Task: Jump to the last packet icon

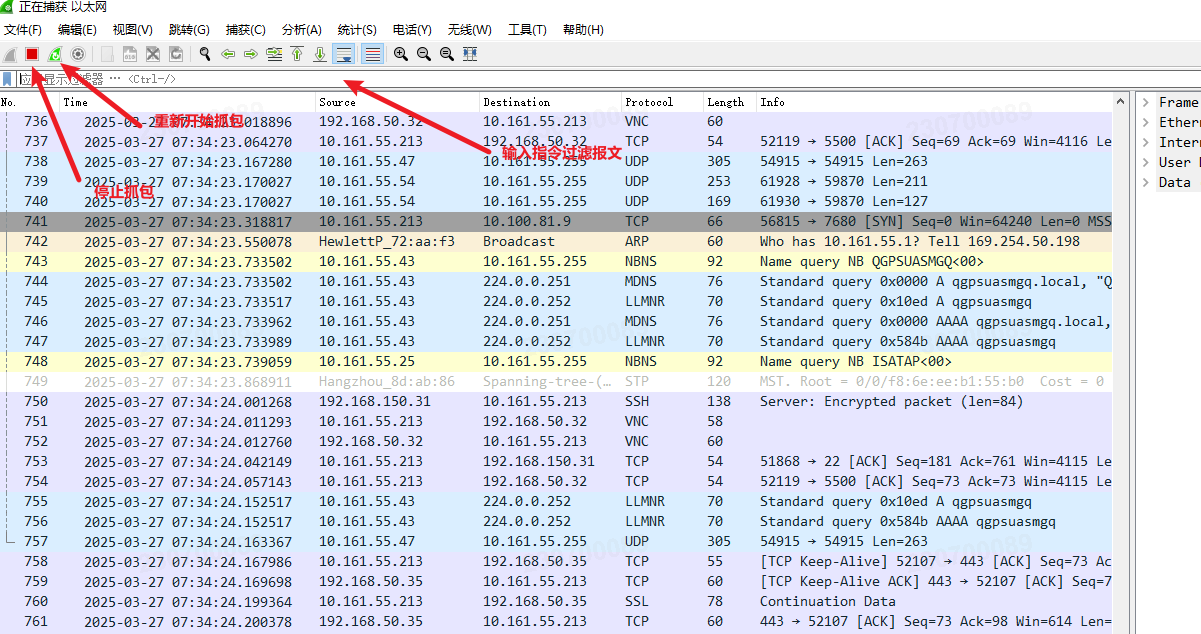Action: (320, 54)
